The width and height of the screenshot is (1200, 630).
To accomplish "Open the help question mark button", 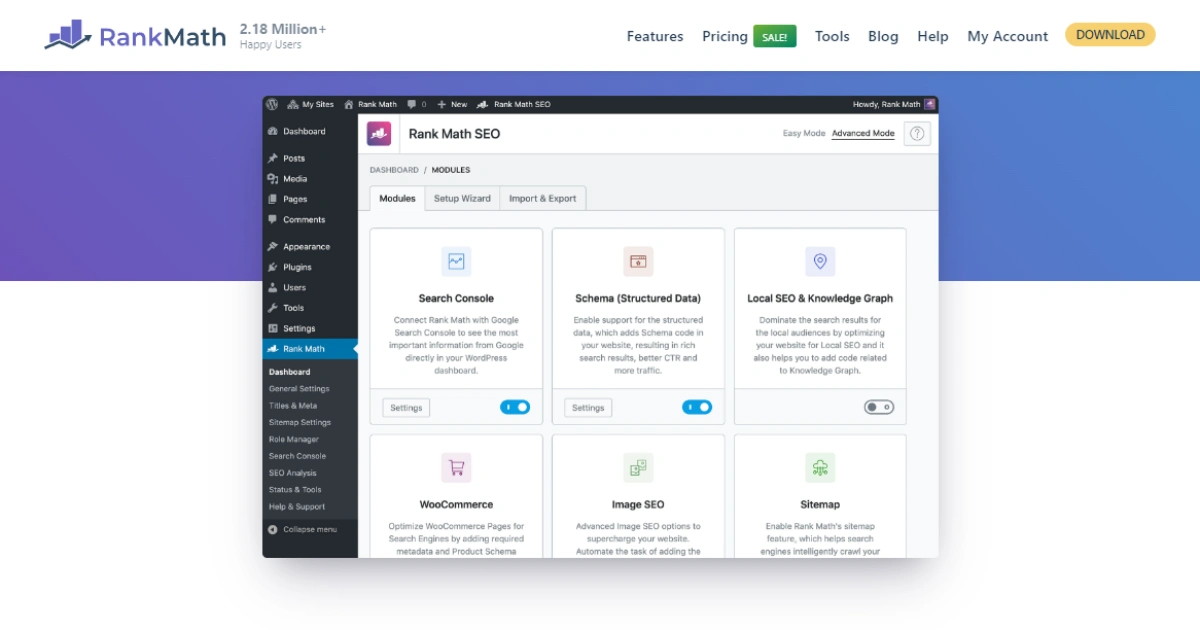I will pos(917,134).
